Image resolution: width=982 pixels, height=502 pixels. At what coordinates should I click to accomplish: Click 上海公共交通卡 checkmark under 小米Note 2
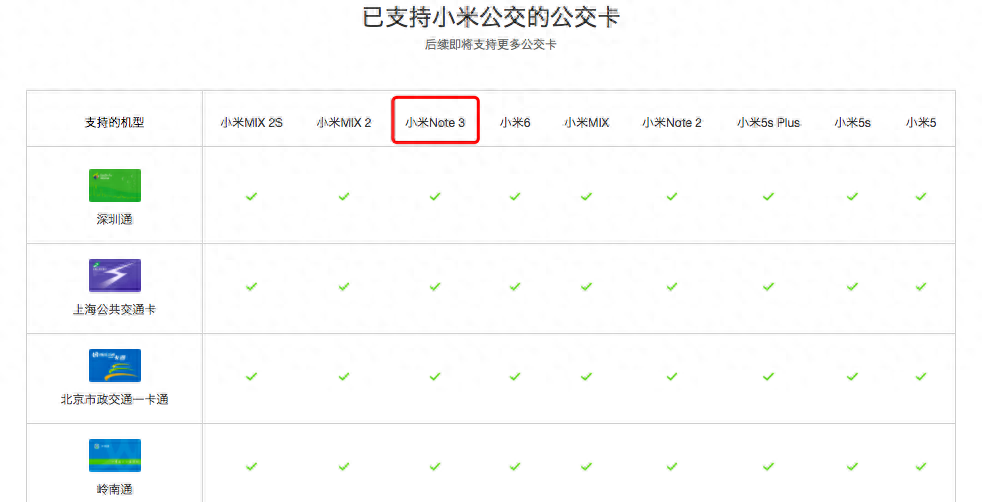(672, 287)
